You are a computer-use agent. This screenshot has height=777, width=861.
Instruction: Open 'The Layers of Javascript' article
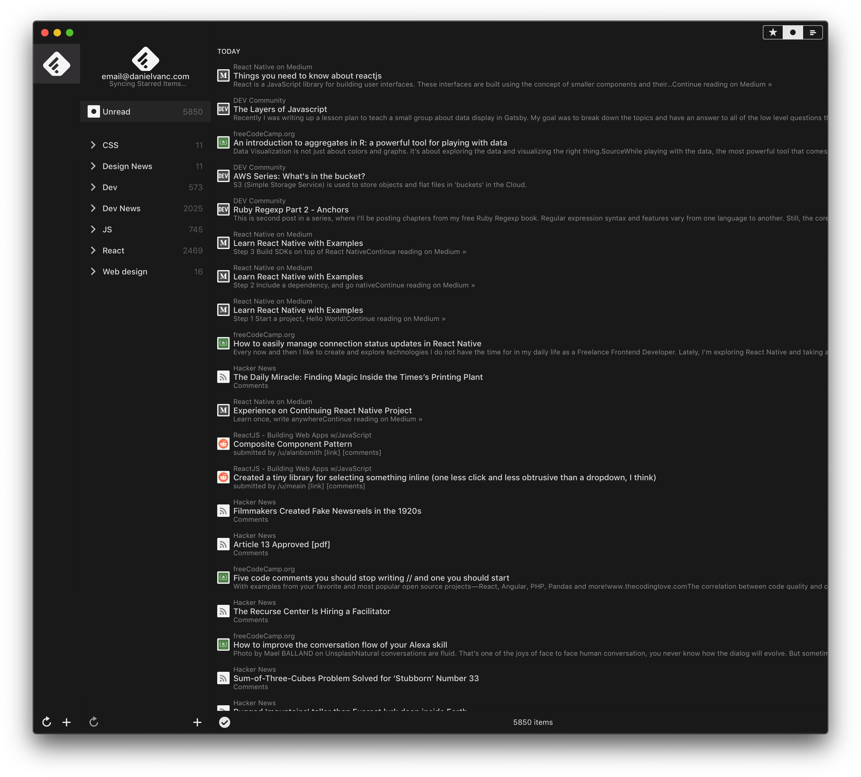click(x=280, y=109)
